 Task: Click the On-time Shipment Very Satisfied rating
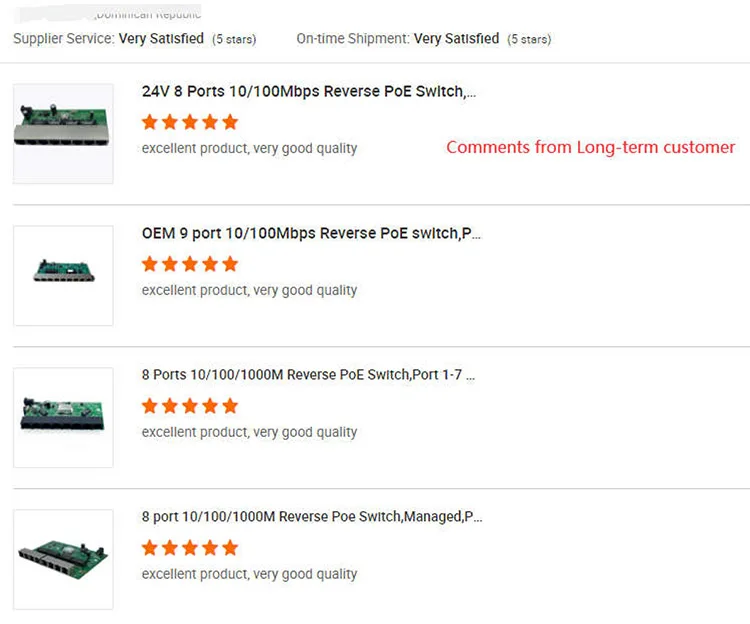coord(456,39)
